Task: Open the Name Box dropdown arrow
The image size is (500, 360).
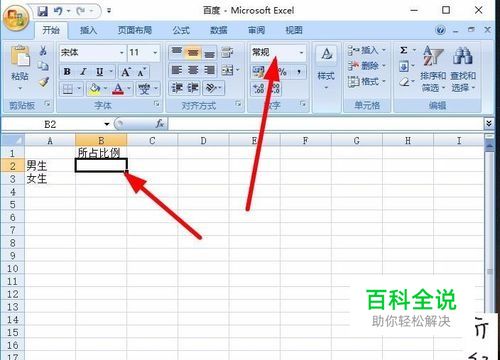Action: [107, 124]
